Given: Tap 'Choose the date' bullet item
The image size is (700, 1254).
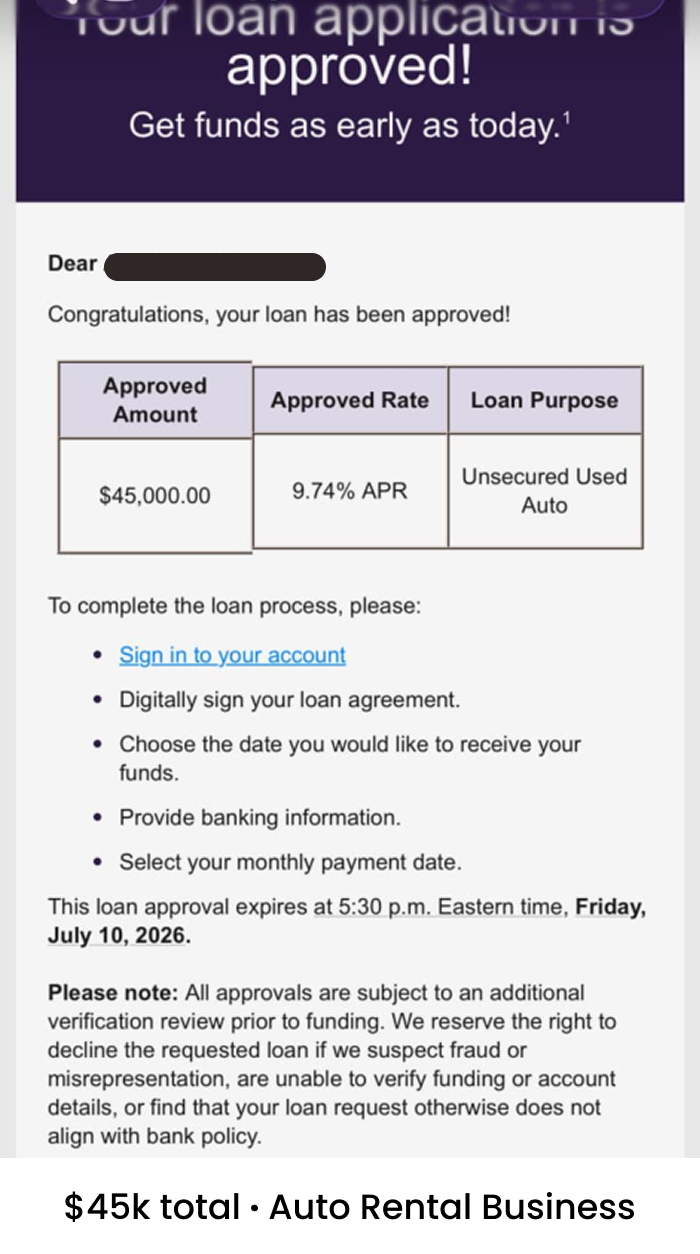Looking at the screenshot, I should point(350,758).
